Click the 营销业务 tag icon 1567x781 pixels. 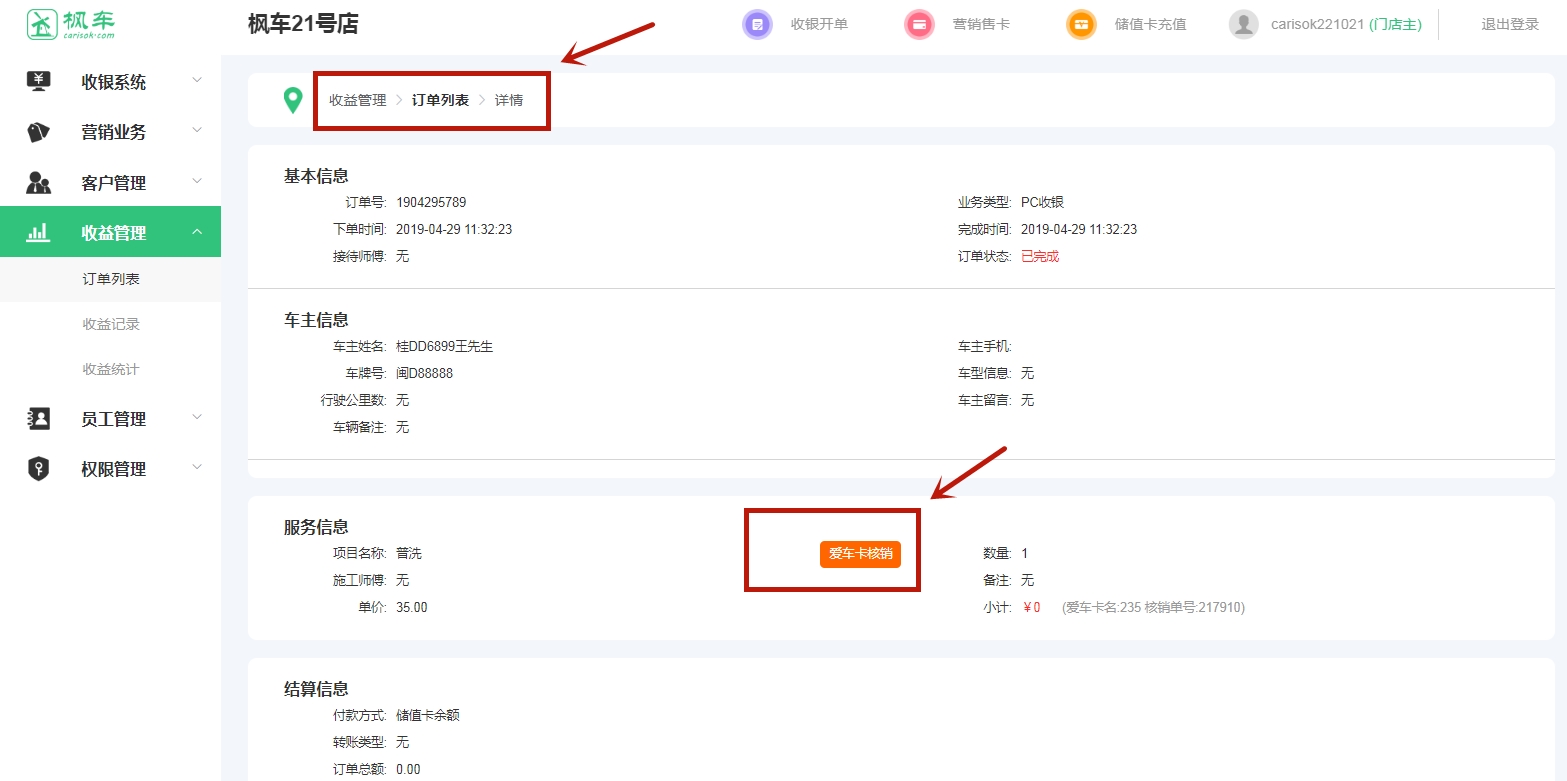(x=38, y=132)
